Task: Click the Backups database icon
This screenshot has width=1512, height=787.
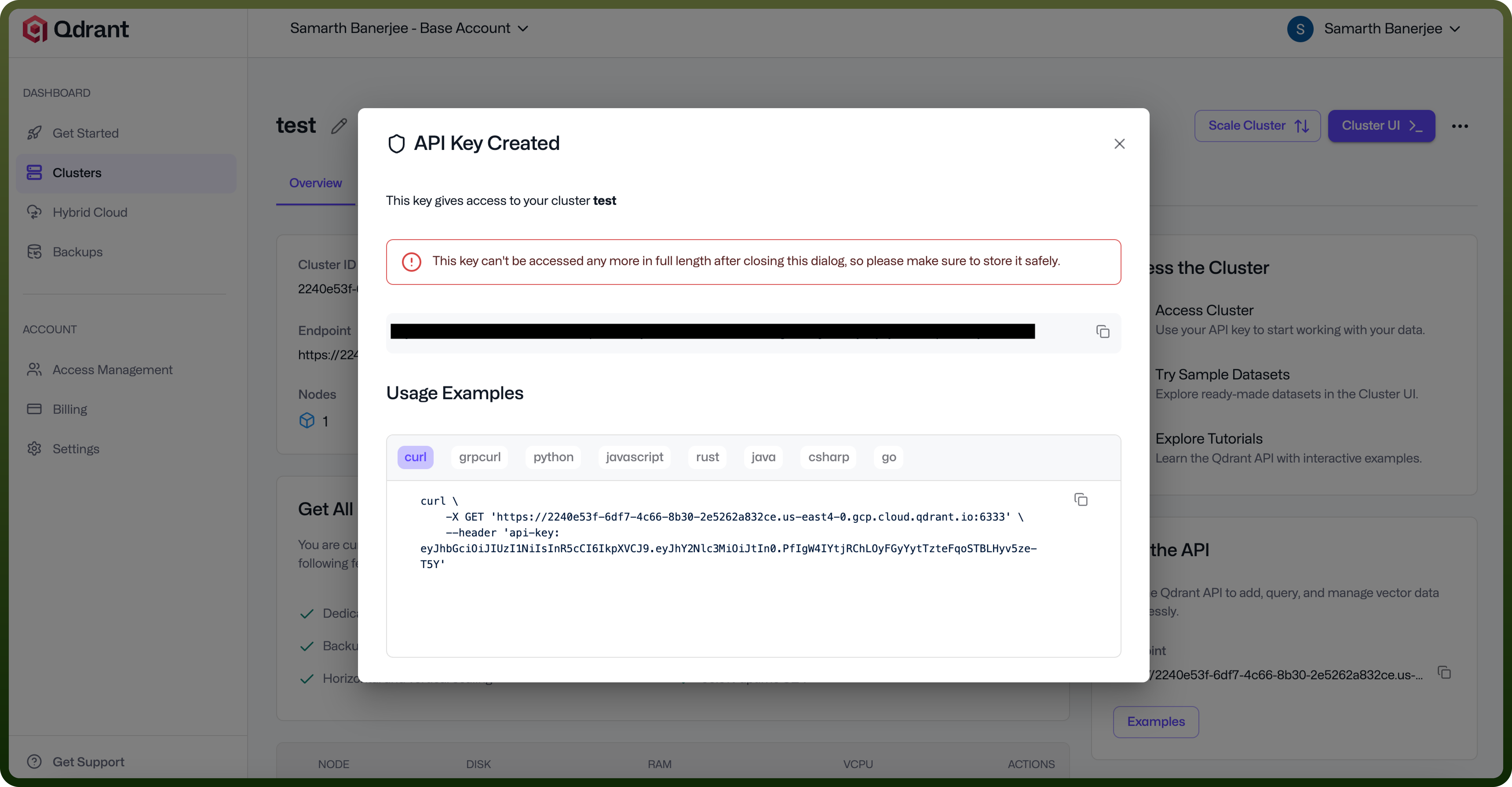Action: tap(34, 252)
